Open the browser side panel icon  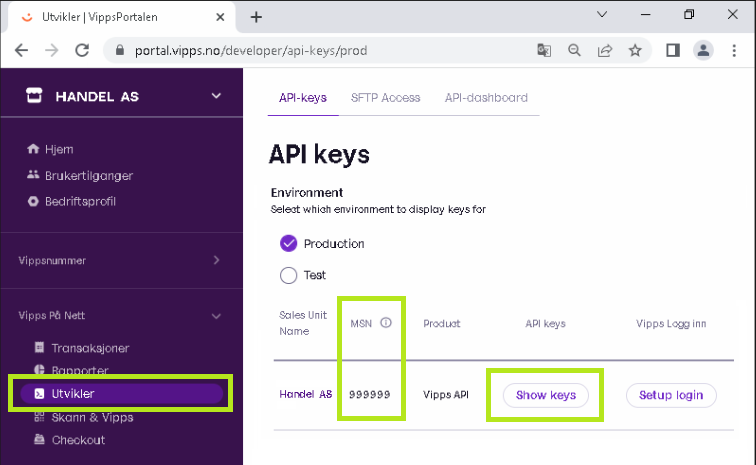(x=673, y=50)
